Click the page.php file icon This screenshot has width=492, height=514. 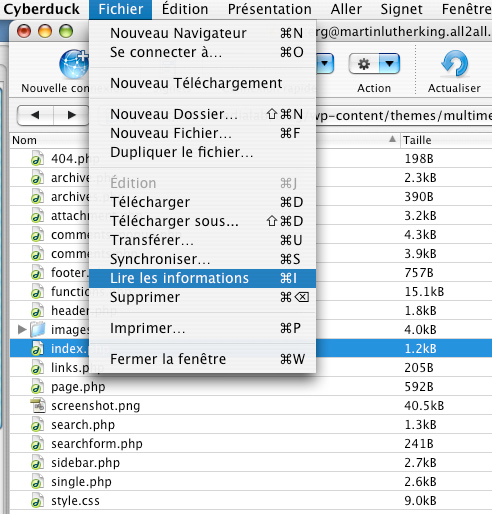[37, 387]
